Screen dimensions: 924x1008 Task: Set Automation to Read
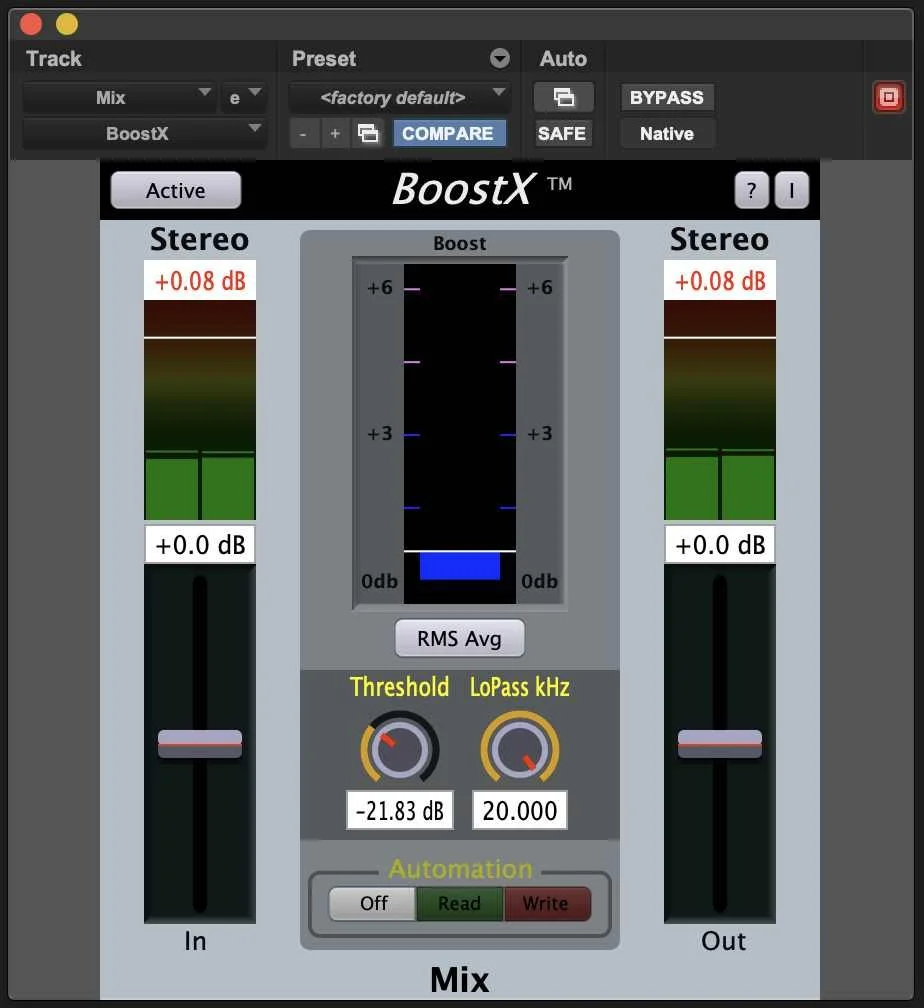pyautogui.click(x=460, y=903)
